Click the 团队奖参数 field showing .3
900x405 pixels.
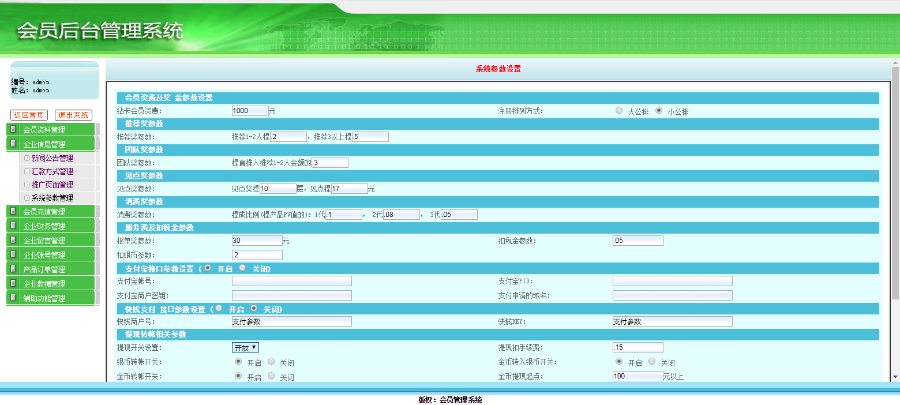329,162
